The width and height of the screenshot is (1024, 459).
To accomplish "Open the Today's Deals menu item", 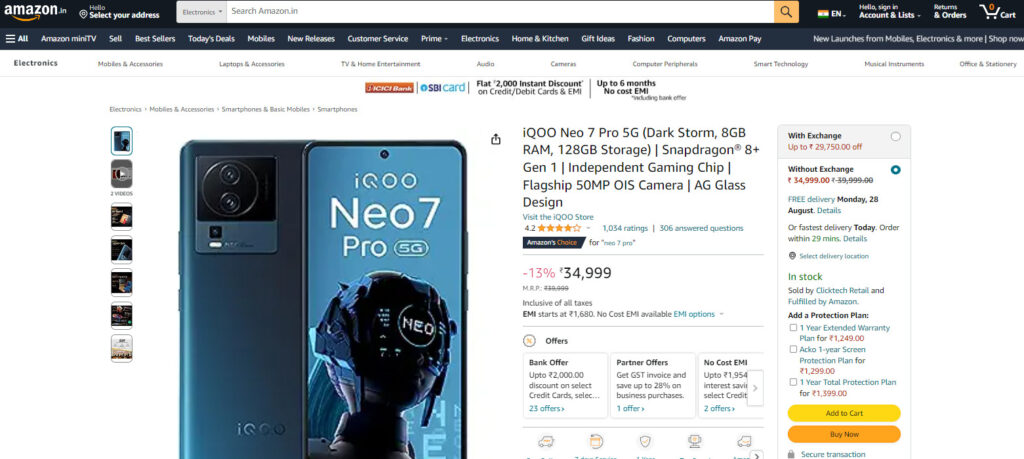I will (x=211, y=39).
